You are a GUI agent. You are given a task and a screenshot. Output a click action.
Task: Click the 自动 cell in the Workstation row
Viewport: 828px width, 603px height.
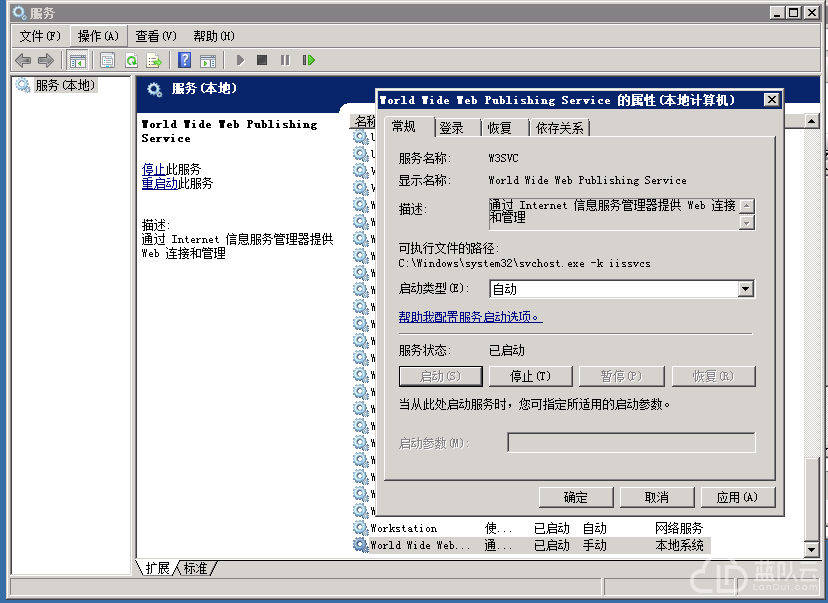click(x=595, y=527)
